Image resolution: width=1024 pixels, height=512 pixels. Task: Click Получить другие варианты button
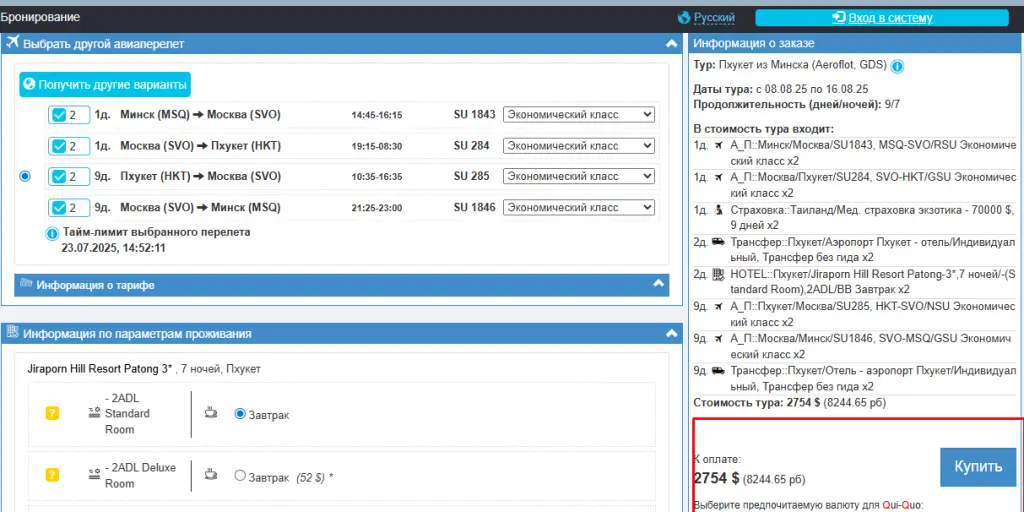pyautogui.click(x=105, y=85)
